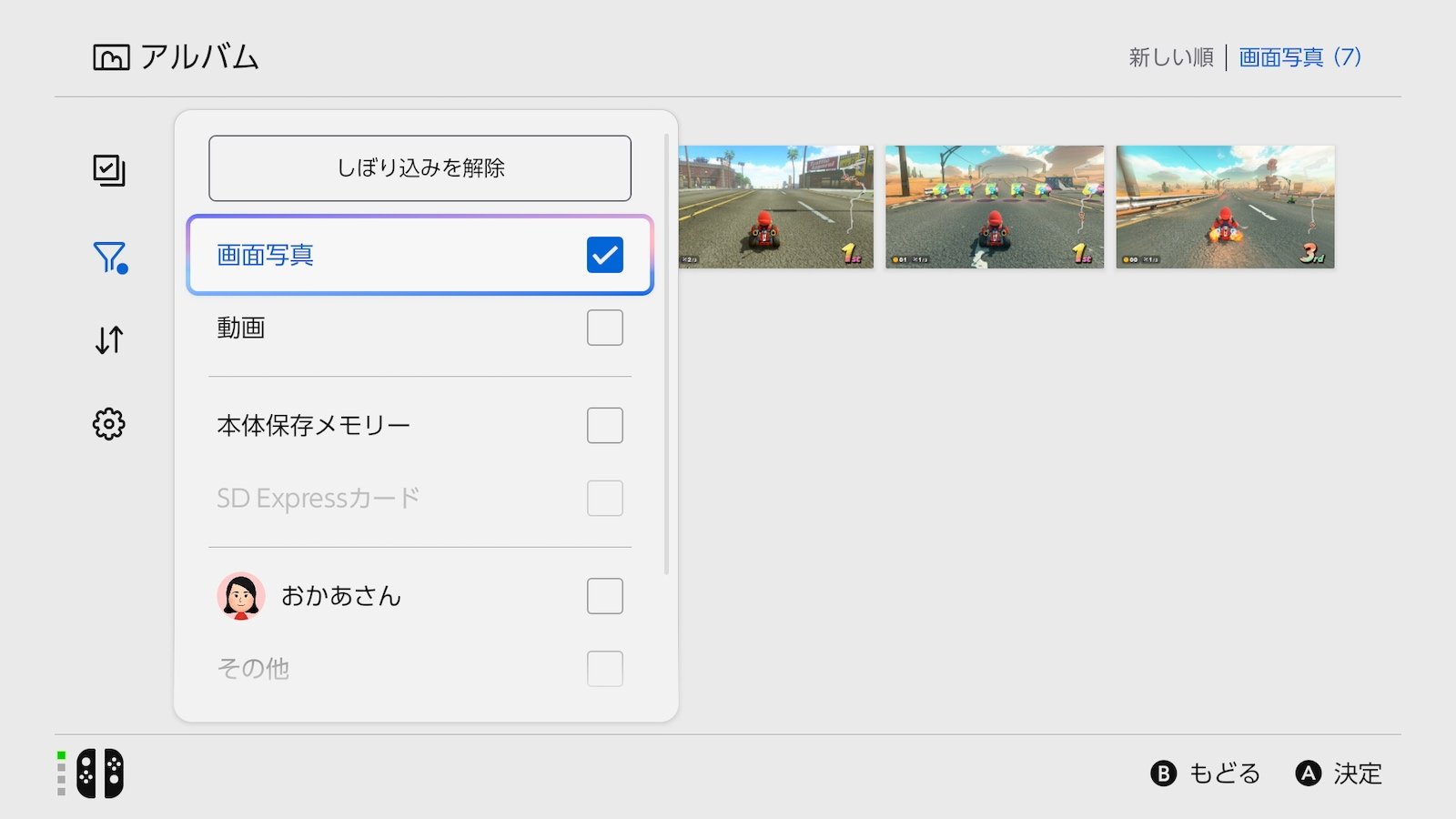This screenshot has height=819, width=1456.
Task: Open the desert screenshot with item boxes
Action: [x=995, y=207]
